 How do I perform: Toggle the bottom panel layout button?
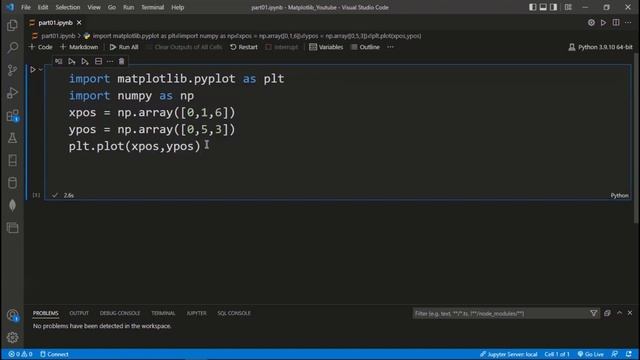tap(543, 7)
